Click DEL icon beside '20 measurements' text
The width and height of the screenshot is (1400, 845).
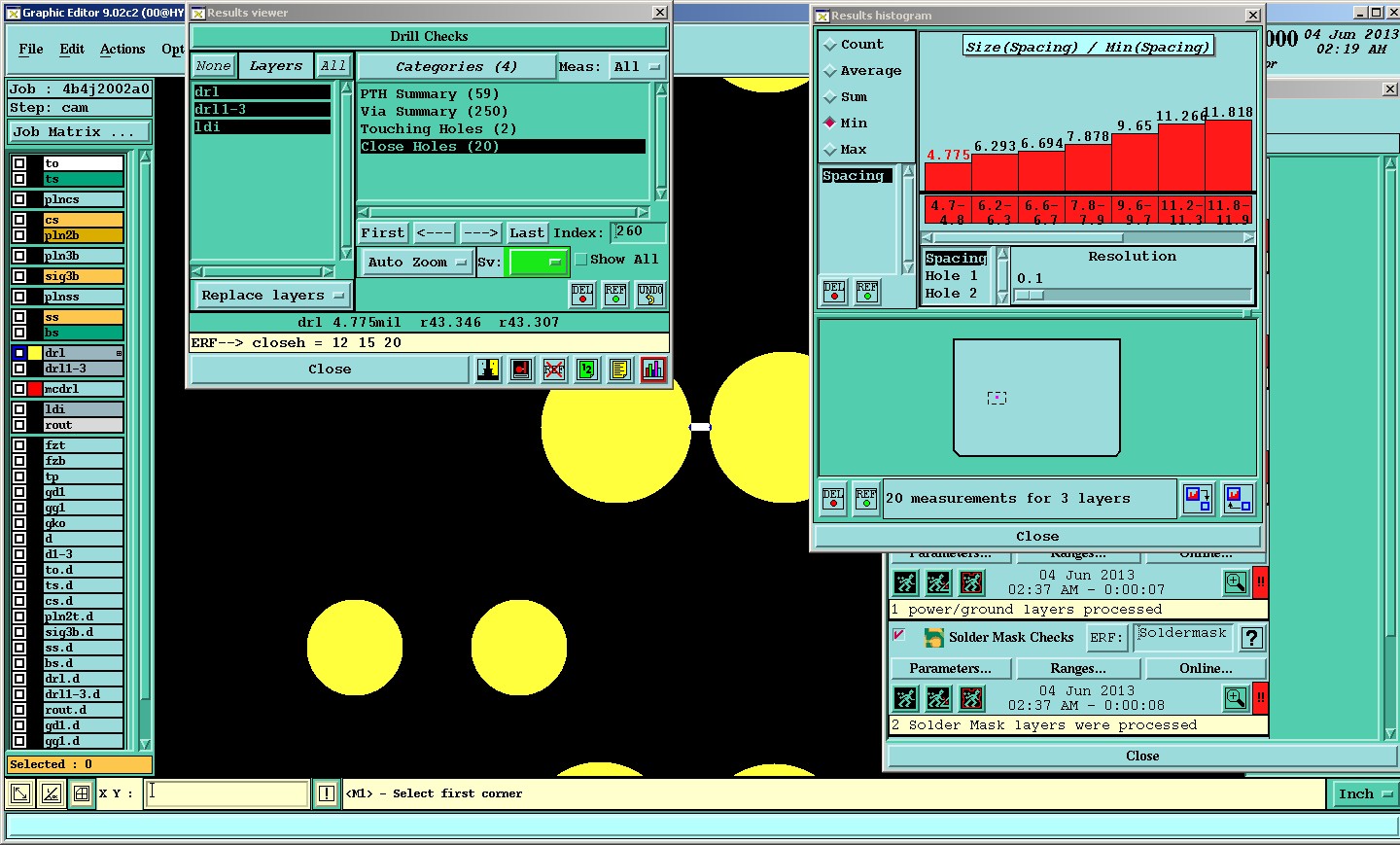tap(833, 499)
